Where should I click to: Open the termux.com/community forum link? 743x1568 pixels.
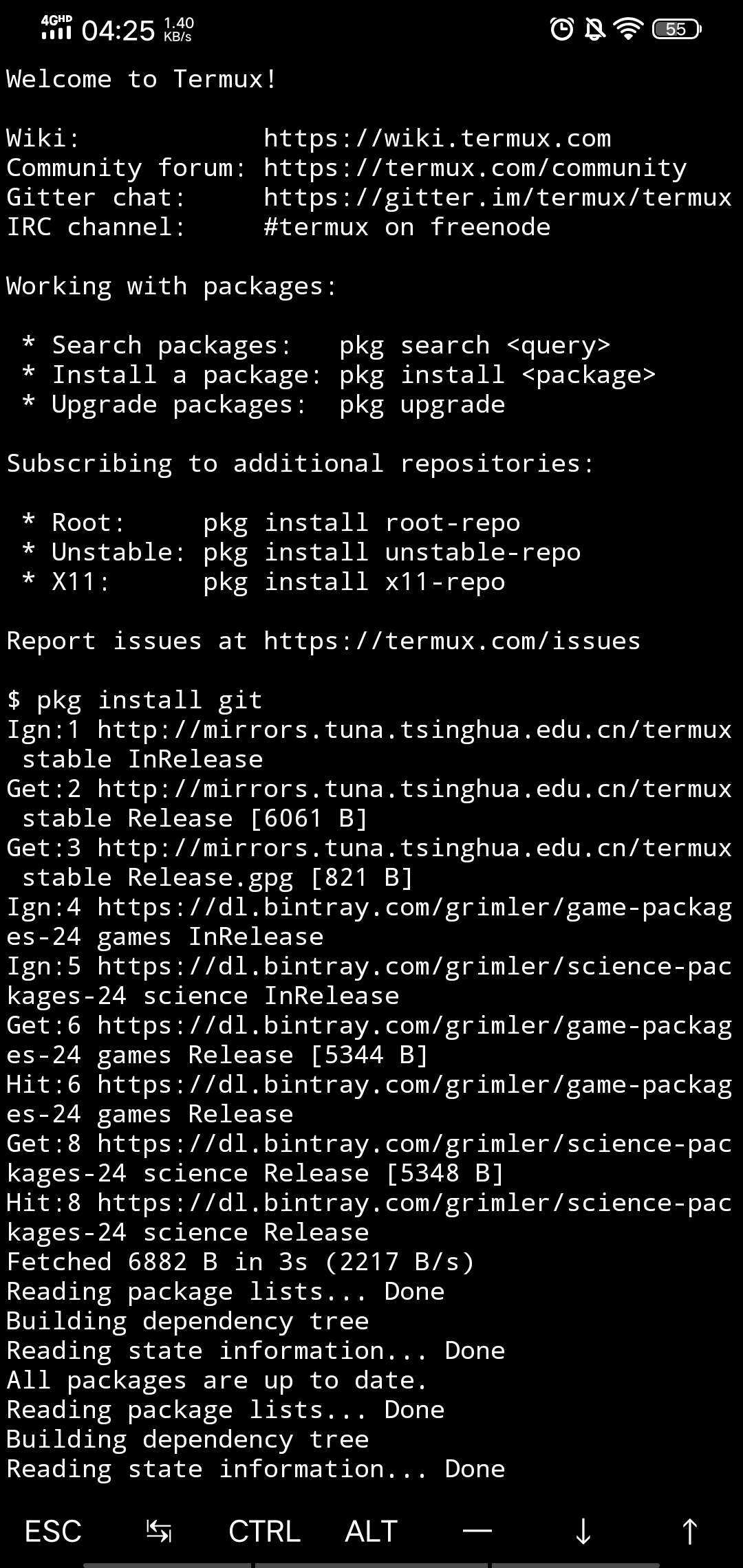pos(475,168)
